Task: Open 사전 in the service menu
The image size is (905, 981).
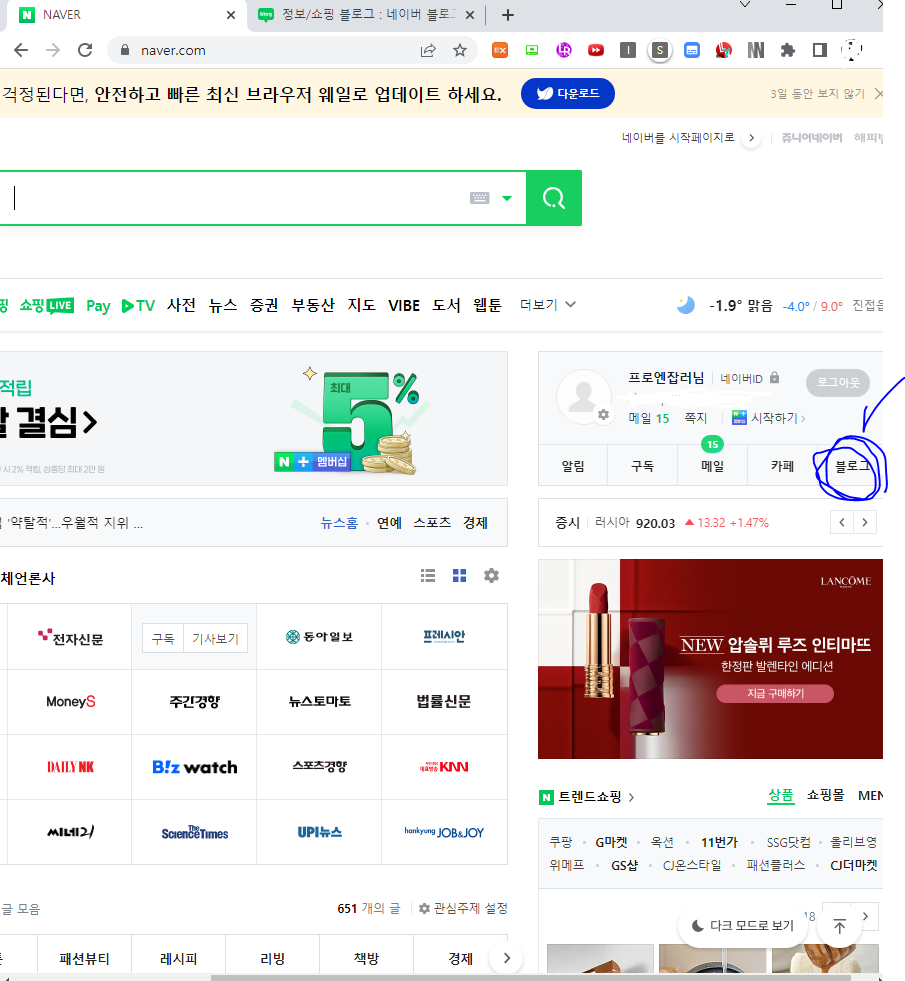Action: point(181,305)
